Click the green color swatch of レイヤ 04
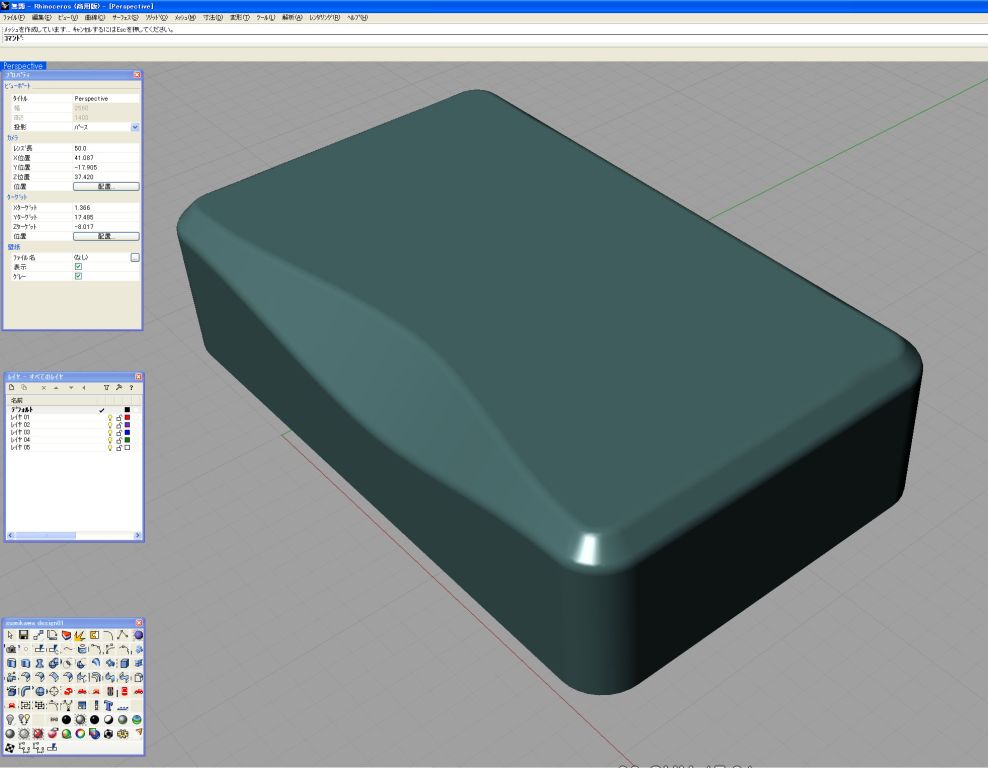The image size is (988, 768). pyautogui.click(x=128, y=440)
